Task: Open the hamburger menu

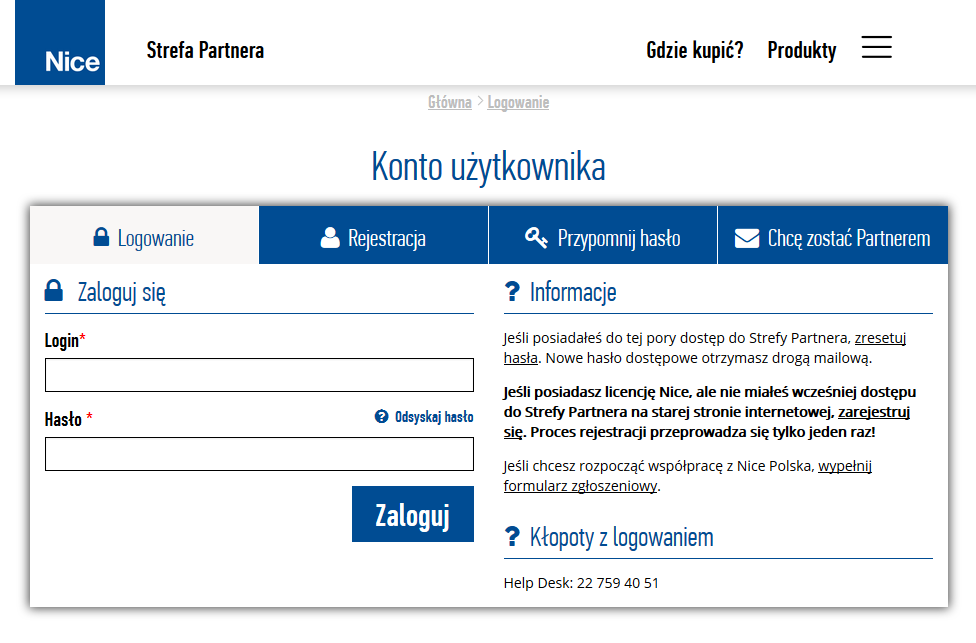Action: pos(876,47)
